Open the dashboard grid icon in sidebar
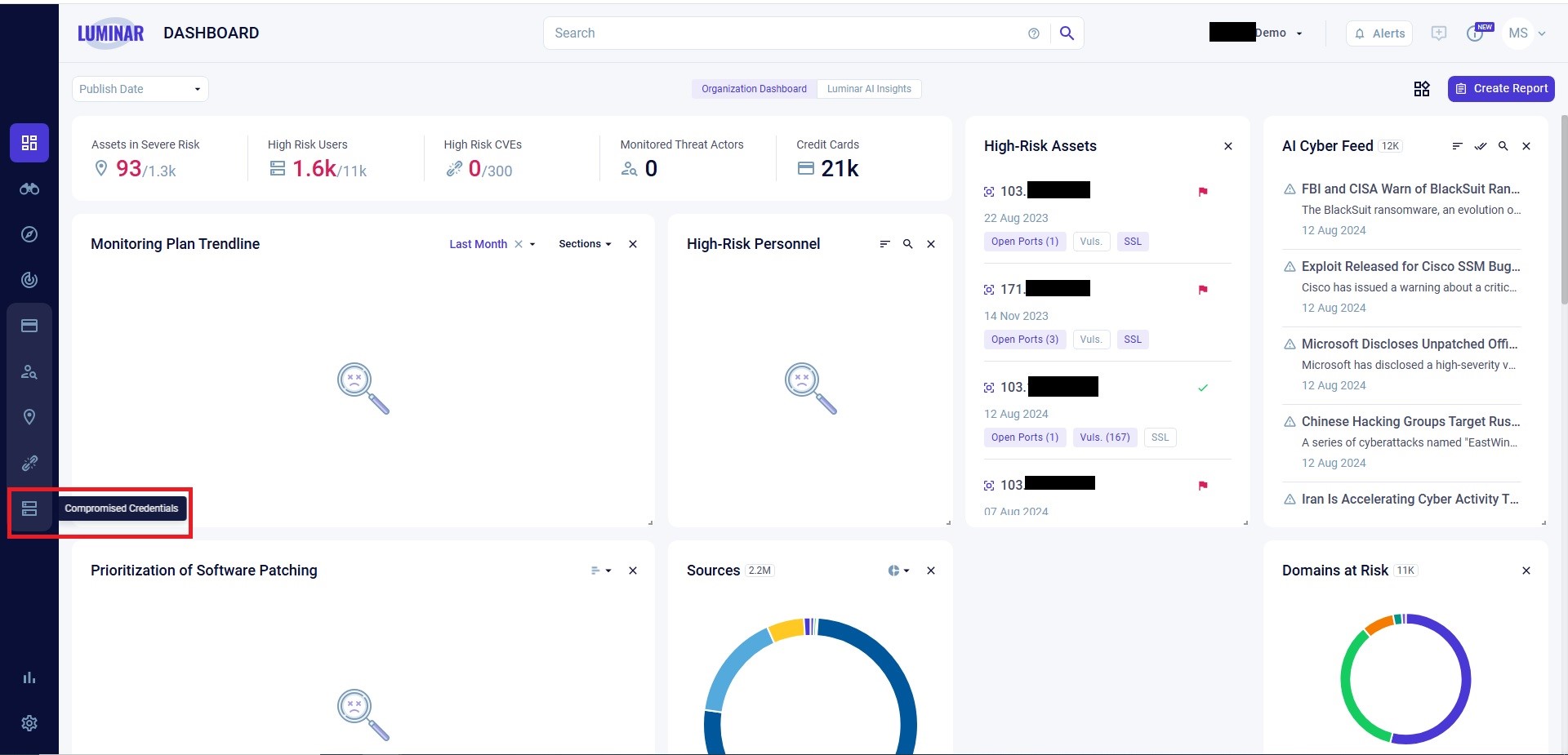 (29, 143)
